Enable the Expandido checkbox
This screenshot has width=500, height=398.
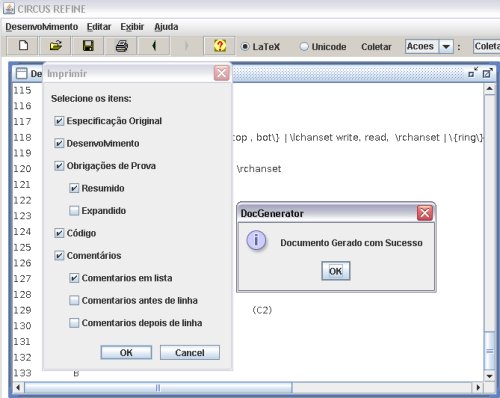coord(74,211)
